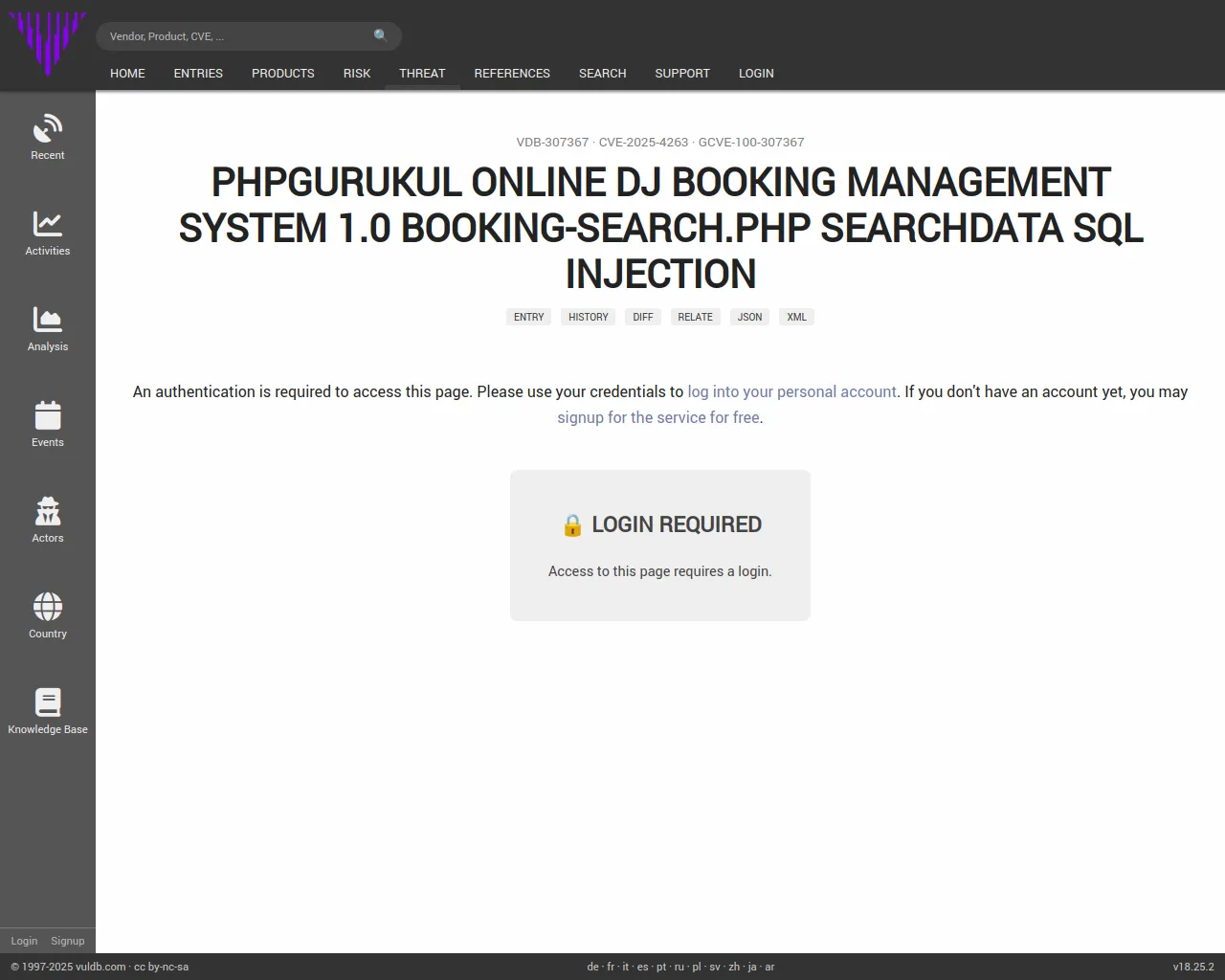
Task: Click the Signup link in sidebar footer
Action: 68,941
